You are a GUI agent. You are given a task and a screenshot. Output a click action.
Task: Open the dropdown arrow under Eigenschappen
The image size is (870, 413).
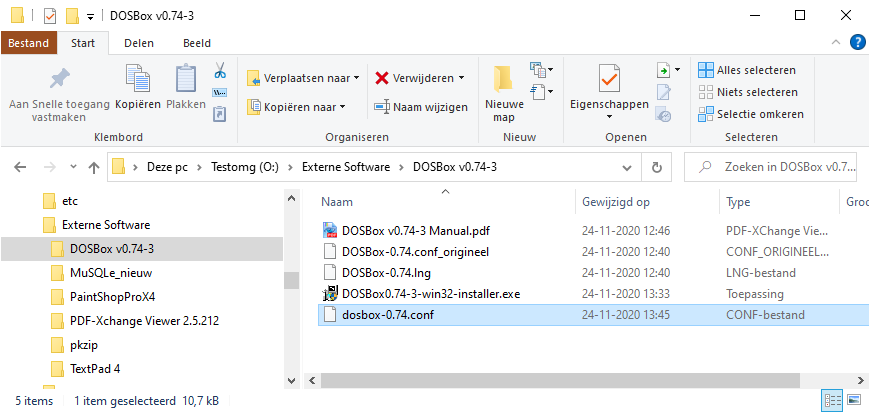tap(609, 117)
